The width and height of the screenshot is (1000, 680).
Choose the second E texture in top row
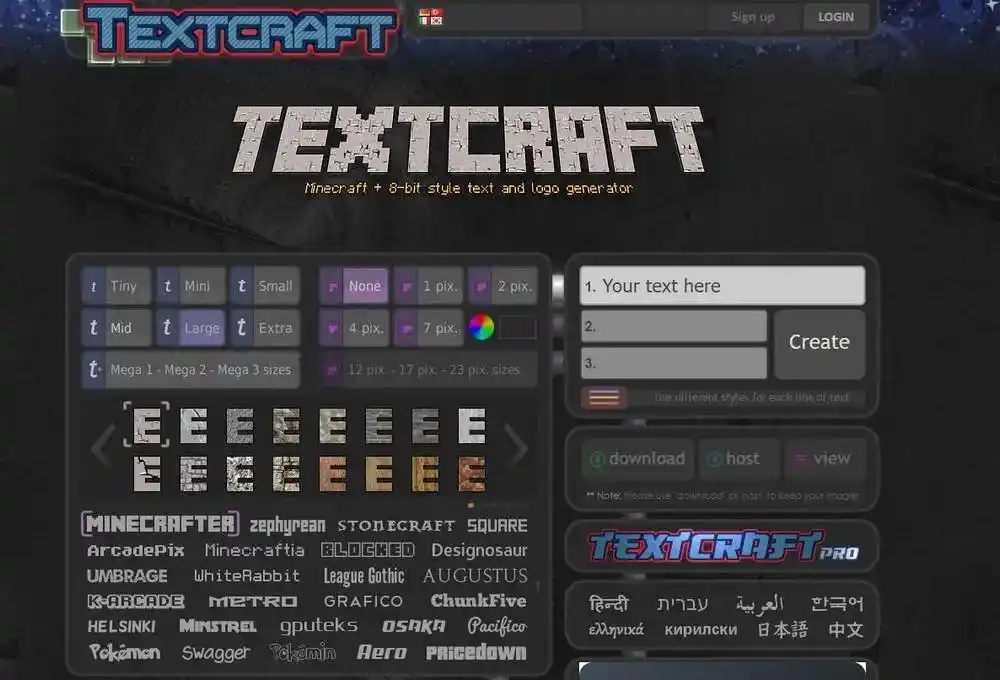pos(193,425)
